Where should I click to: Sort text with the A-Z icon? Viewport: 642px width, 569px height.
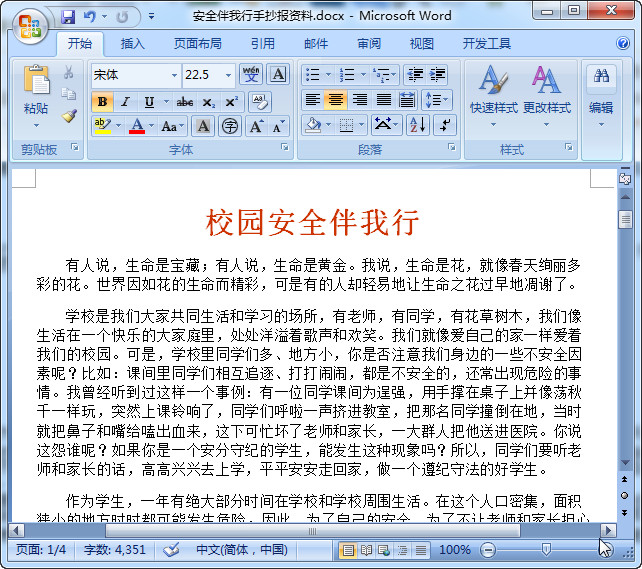pyautogui.click(x=418, y=124)
